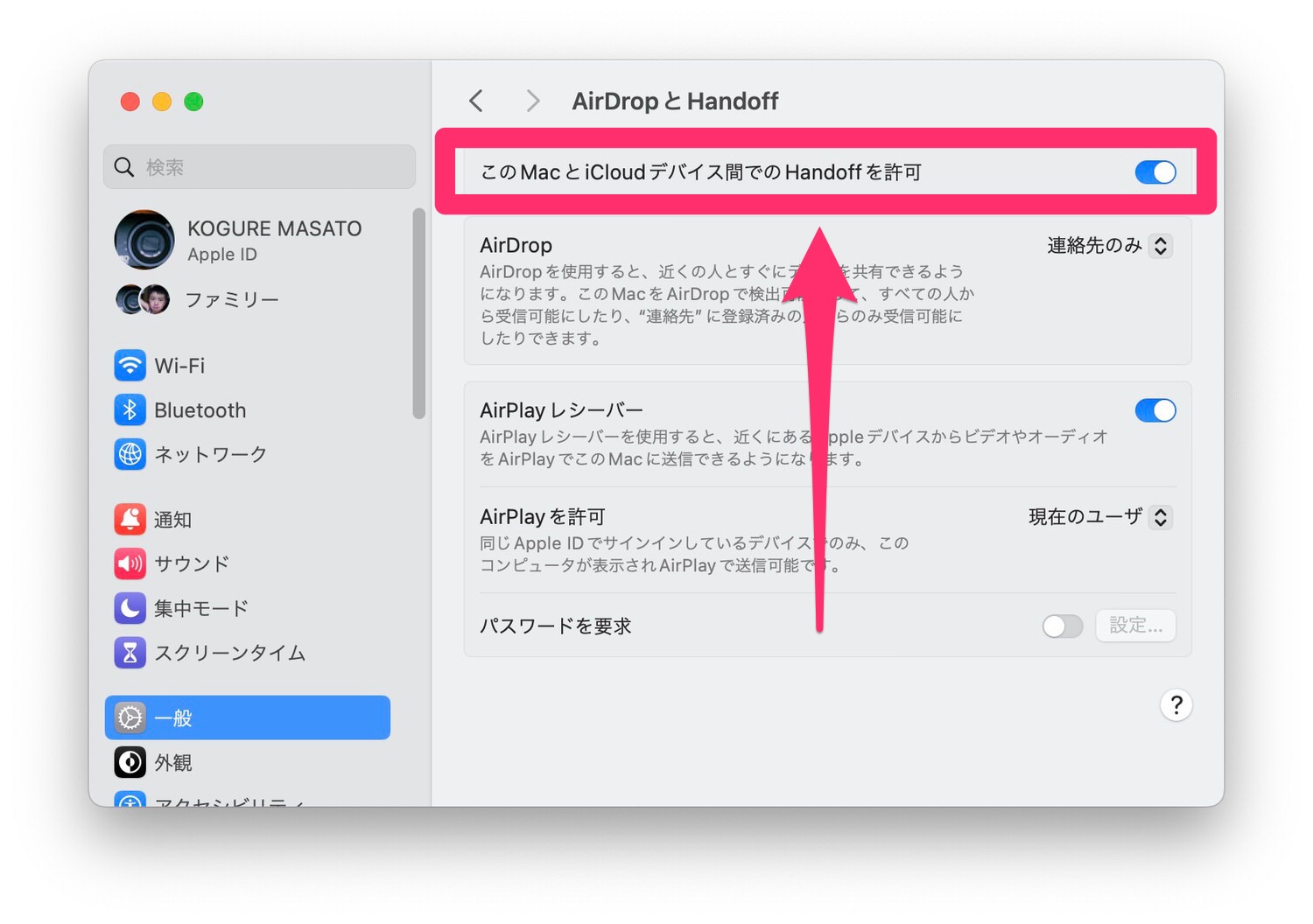Select the サウンド speaker icon
This screenshot has height=924, width=1313.
(130, 563)
